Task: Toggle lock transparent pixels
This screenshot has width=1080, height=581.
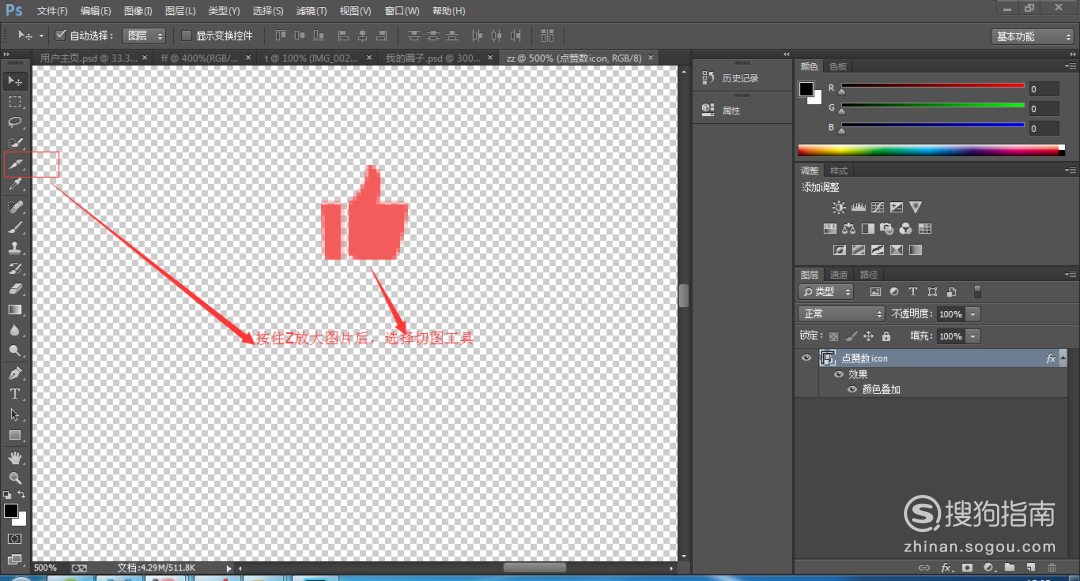Action: pos(833,336)
